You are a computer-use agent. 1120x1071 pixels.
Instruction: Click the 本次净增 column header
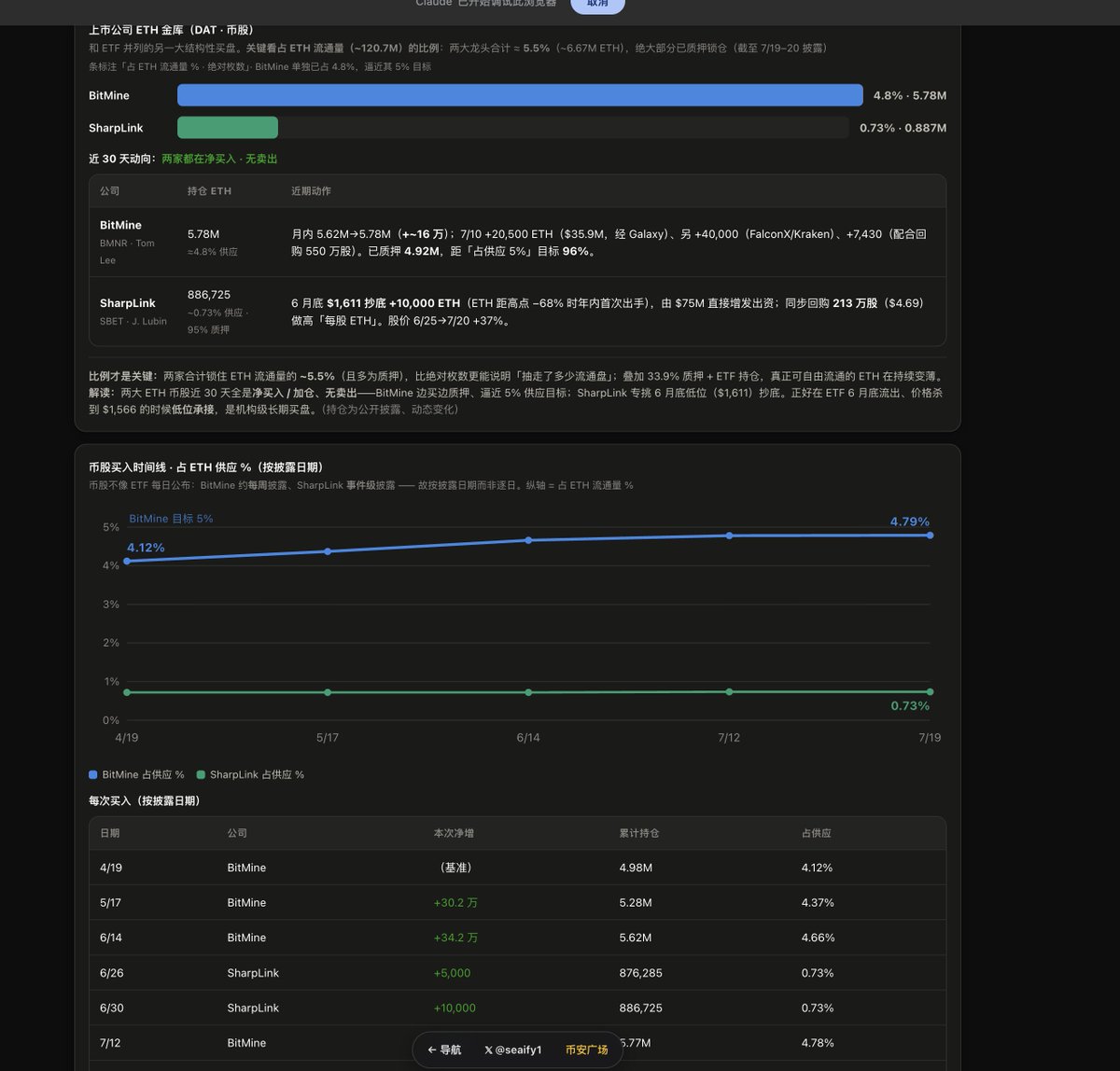click(x=454, y=833)
